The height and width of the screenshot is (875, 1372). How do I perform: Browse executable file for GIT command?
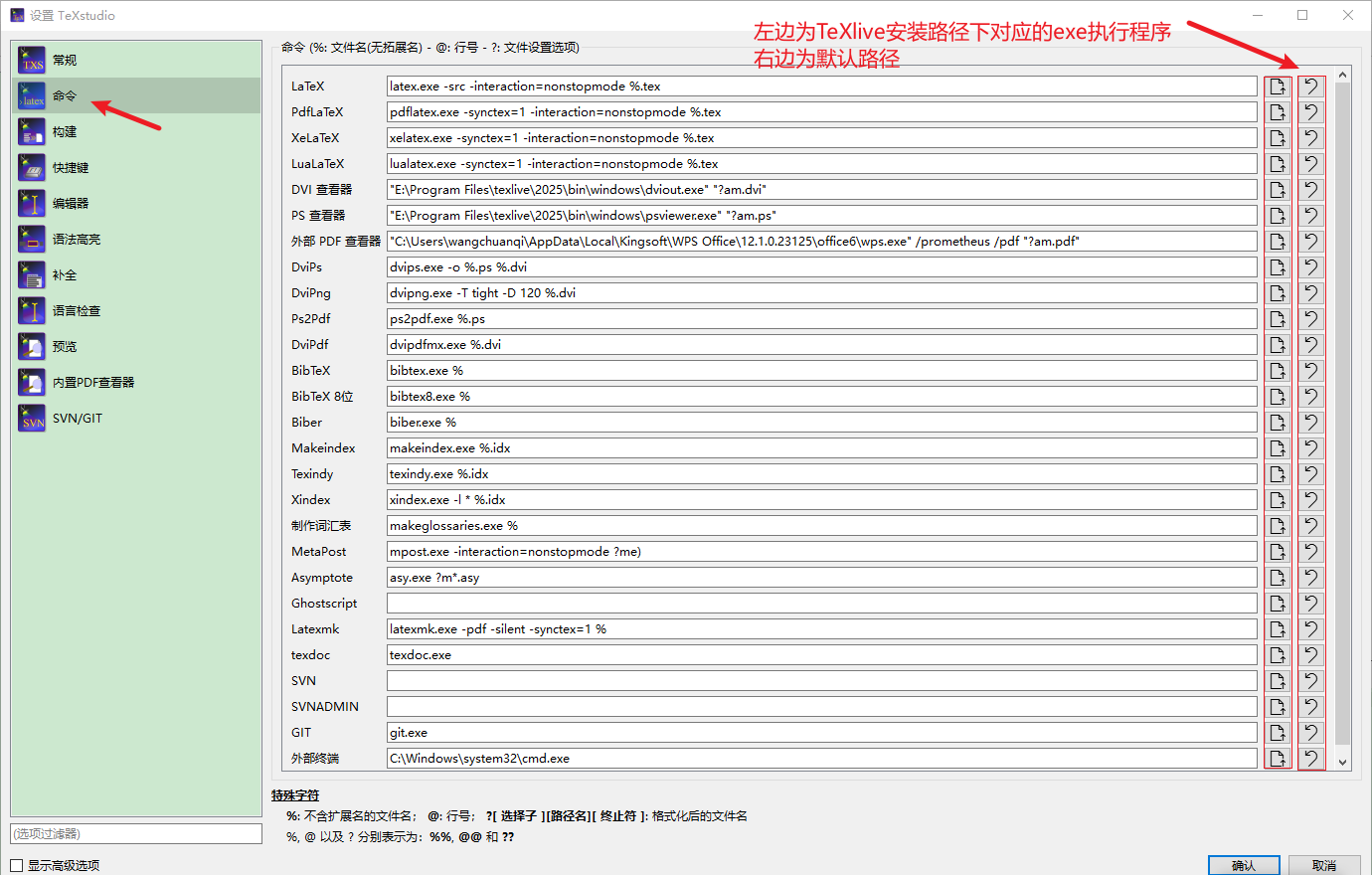click(1278, 732)
